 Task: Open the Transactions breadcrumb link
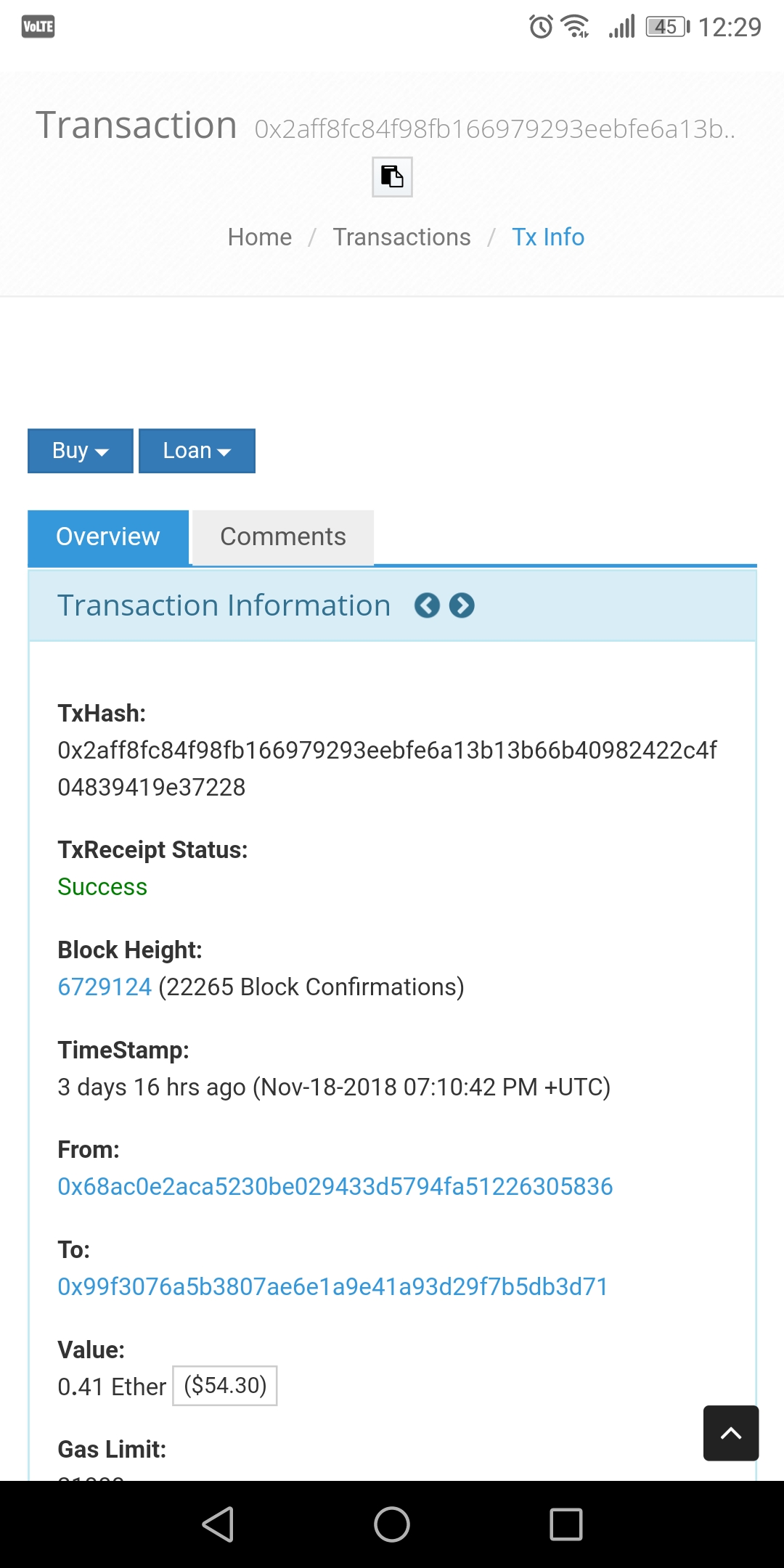[401, 237]
